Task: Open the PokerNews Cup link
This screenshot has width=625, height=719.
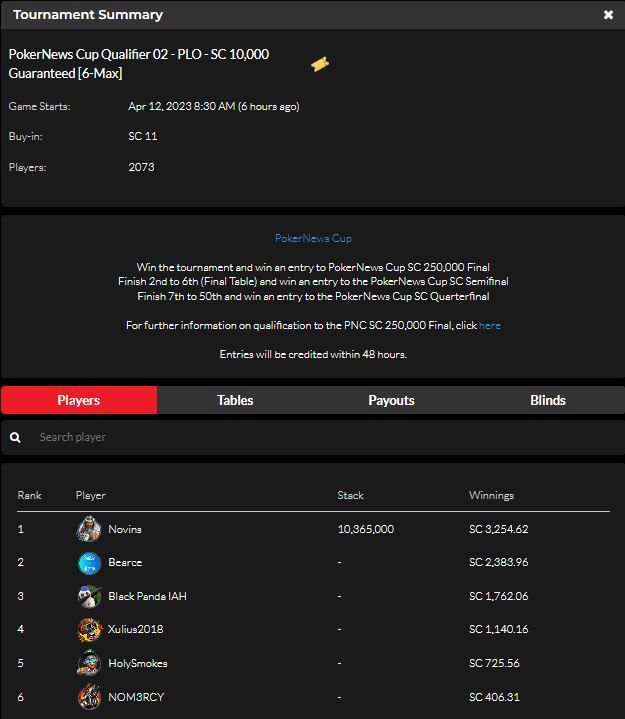Action: point(313,238)
